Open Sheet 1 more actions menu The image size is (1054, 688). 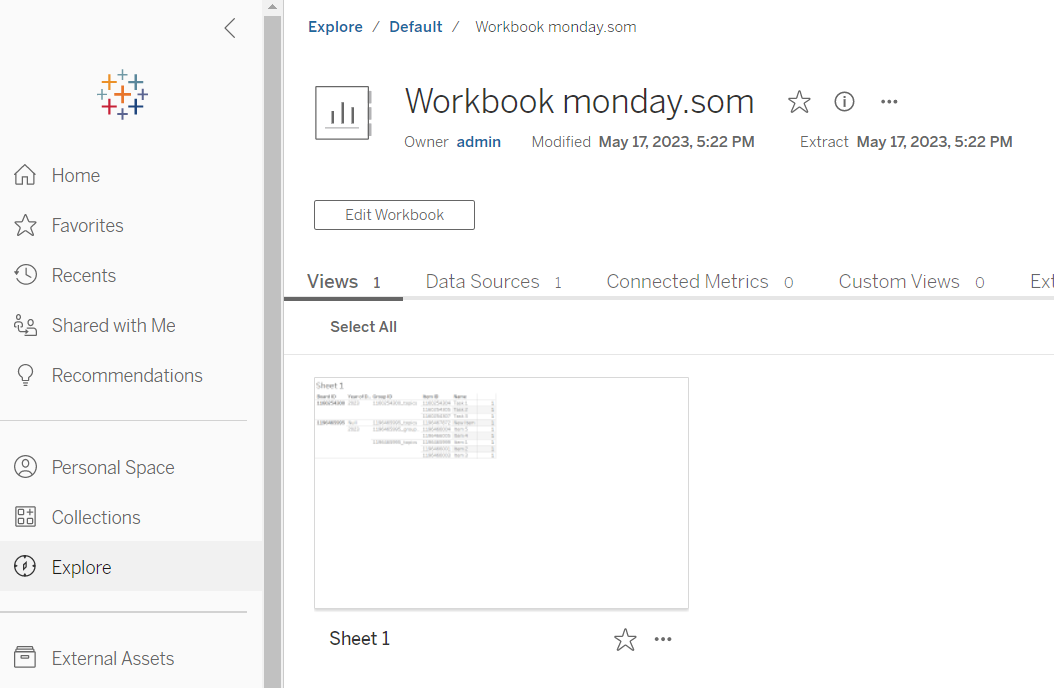click(663, 640)
